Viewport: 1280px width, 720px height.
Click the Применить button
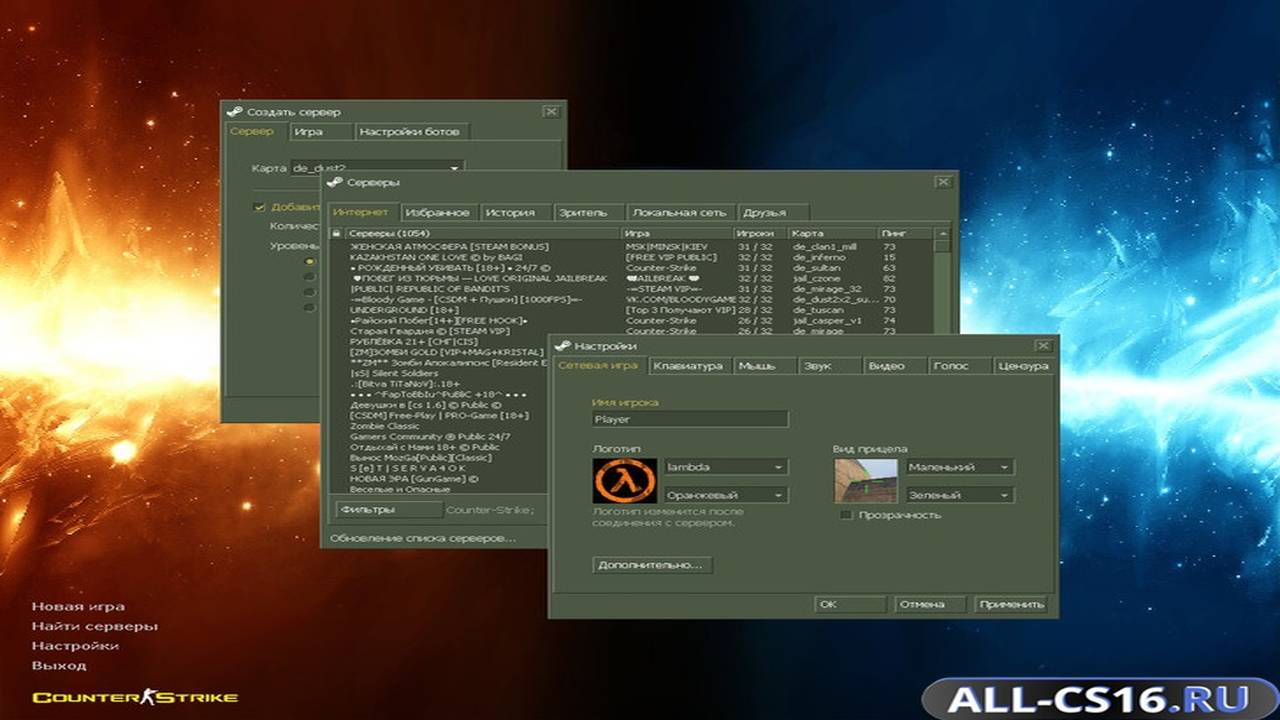tap(1011, 604)
